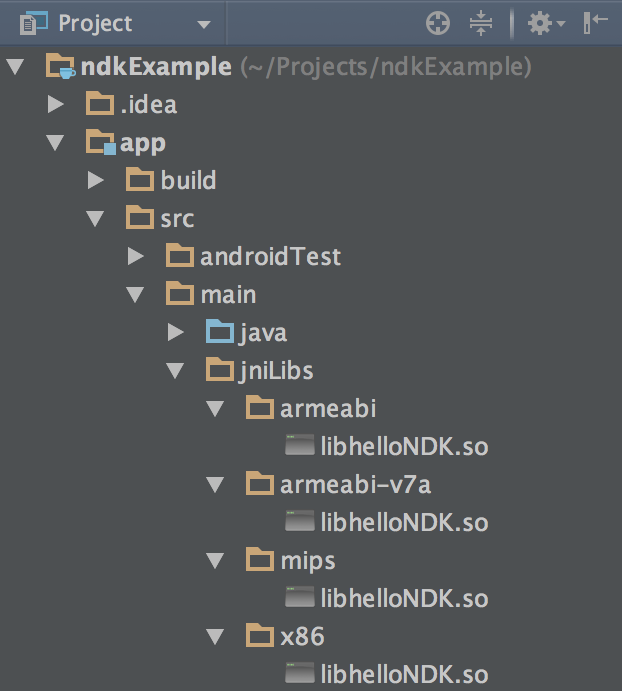The image size is (622, 691).
Task: Collapse the mips folder arrow
Action: point(214,561)
